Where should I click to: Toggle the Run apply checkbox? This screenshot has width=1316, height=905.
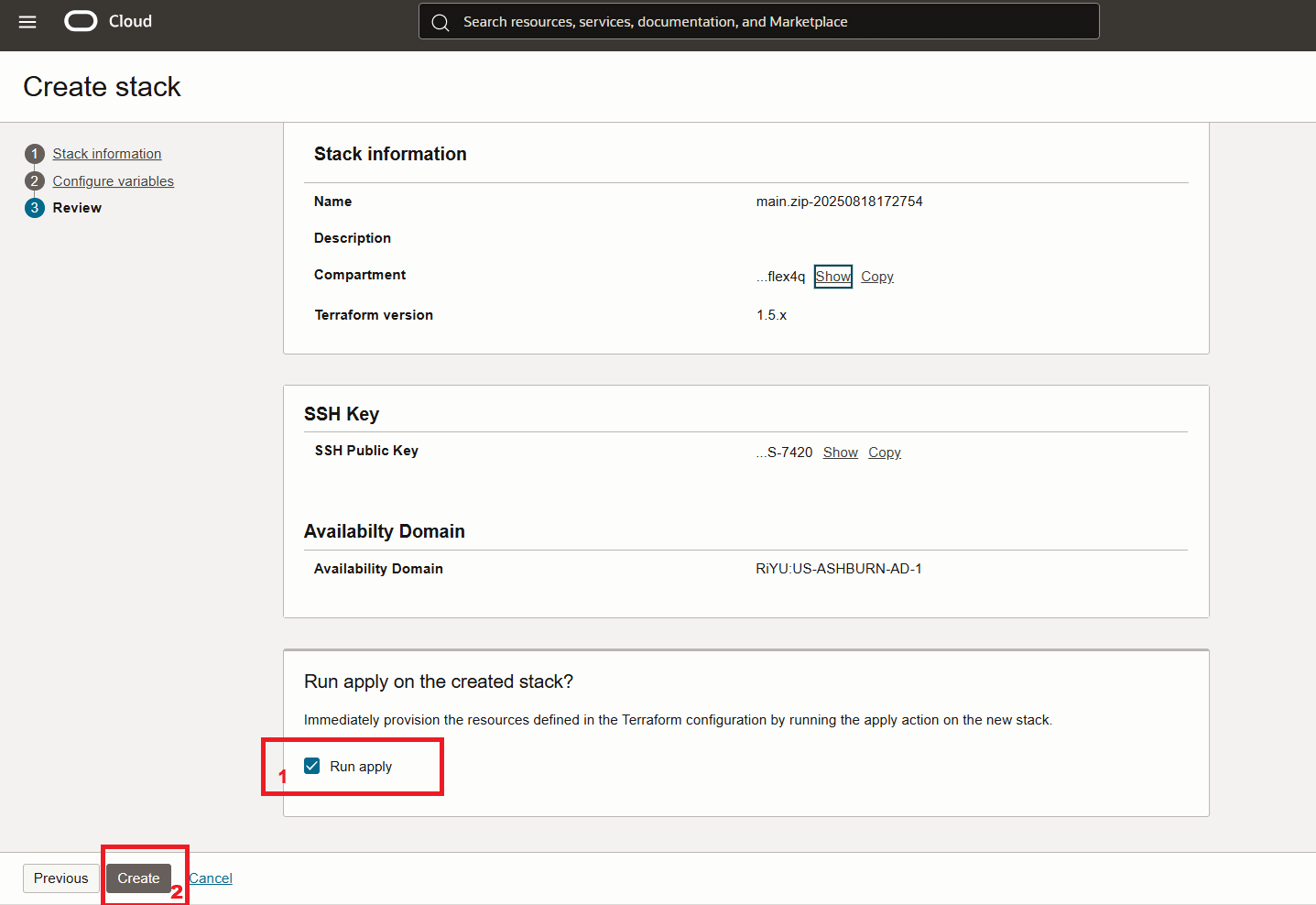(312, 766)
